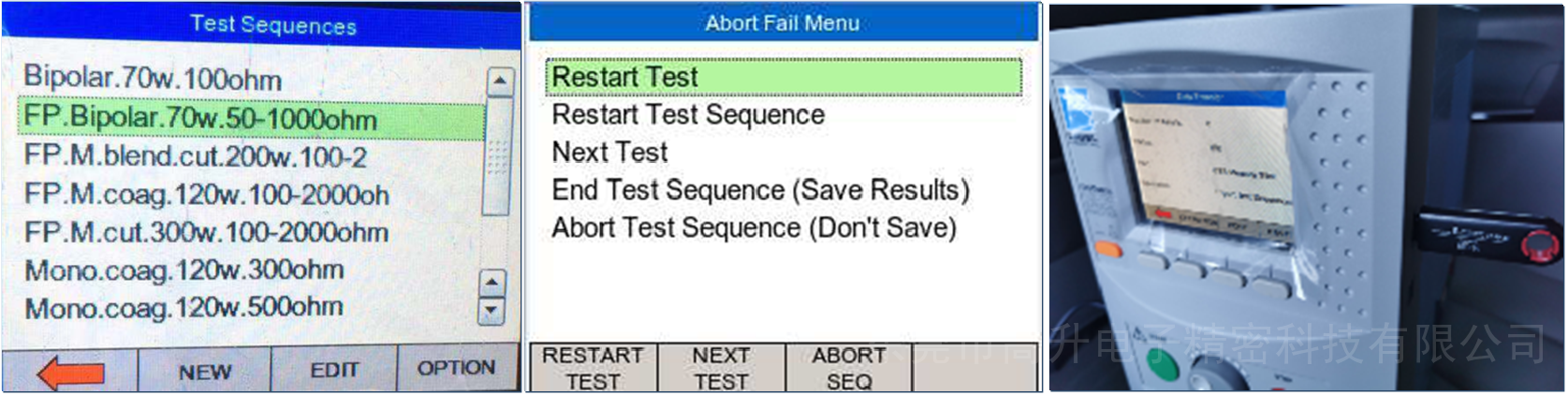This screenshot has height=395, width=1568.
Task: Pick the Mono.coag.120w.300ohm sequence
Action: click(184, 271)
